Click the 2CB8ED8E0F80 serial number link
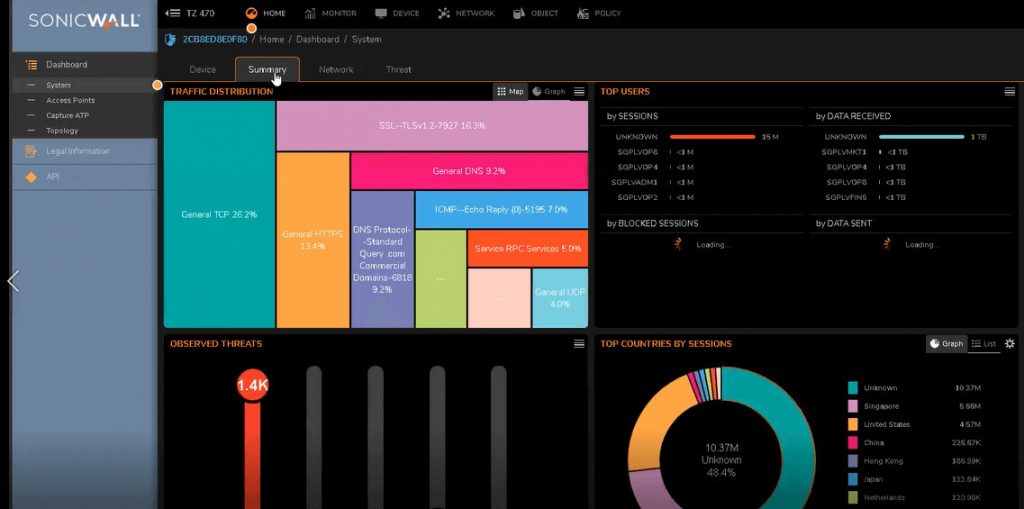Viewport: 1024px width, 509px height. pos(215,39)
